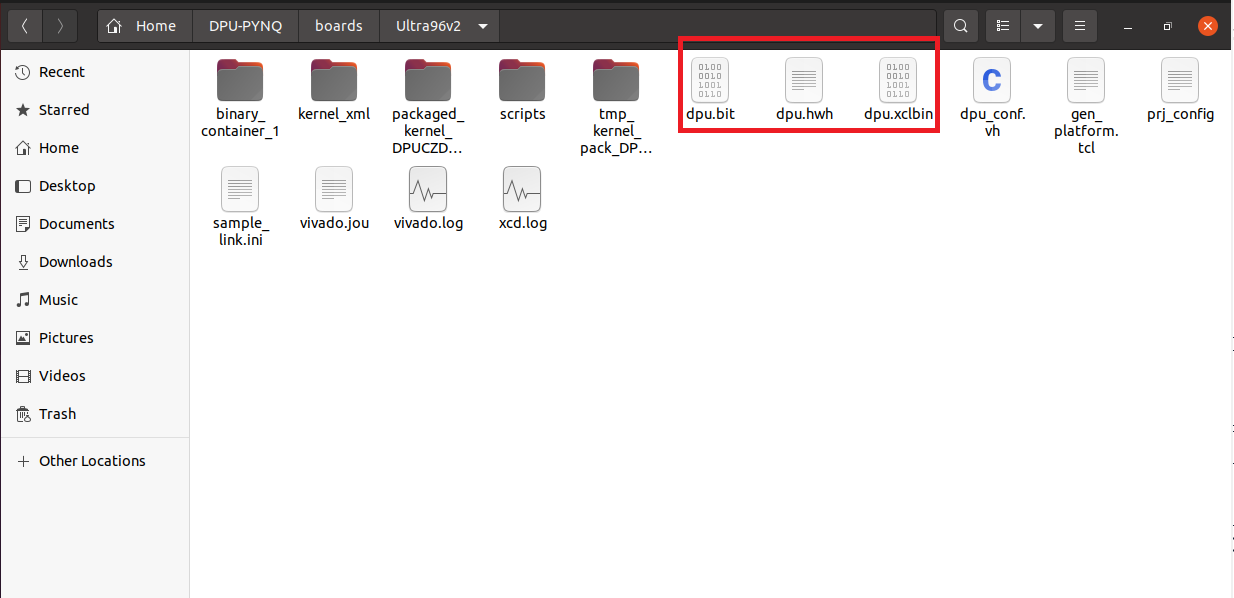Image resolution: width=1234 pixels, height=598 pixels.
Task: Click the Music note icon in sidebar
Action: pyautogui.click(x=23, y=300)
